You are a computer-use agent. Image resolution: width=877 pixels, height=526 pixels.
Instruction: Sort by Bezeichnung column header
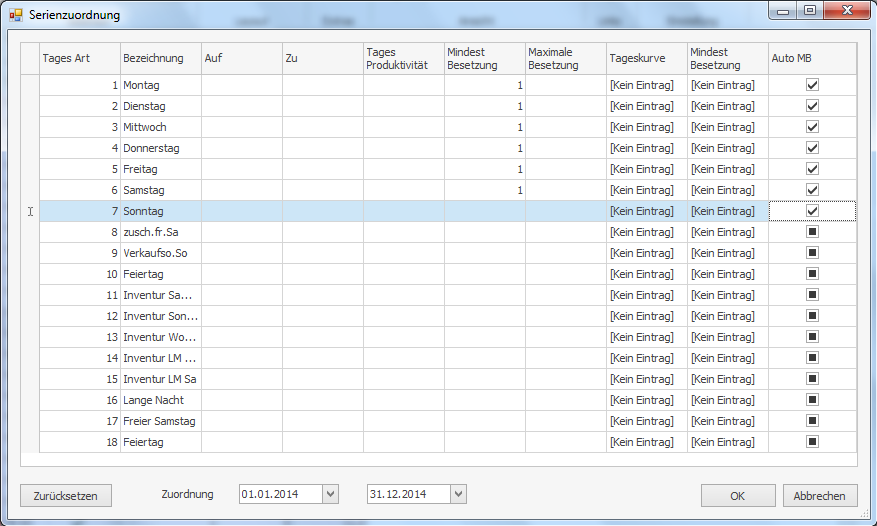160,58
